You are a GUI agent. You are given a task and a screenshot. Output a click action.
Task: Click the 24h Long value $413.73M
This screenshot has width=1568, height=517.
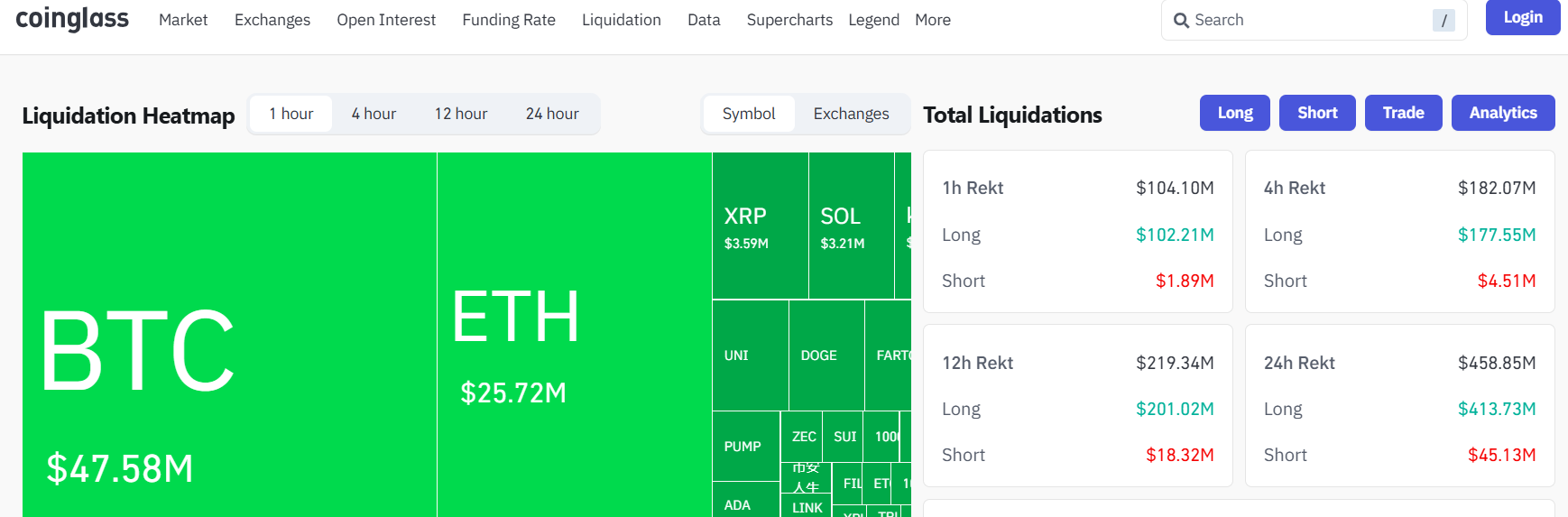point(1497,409)
